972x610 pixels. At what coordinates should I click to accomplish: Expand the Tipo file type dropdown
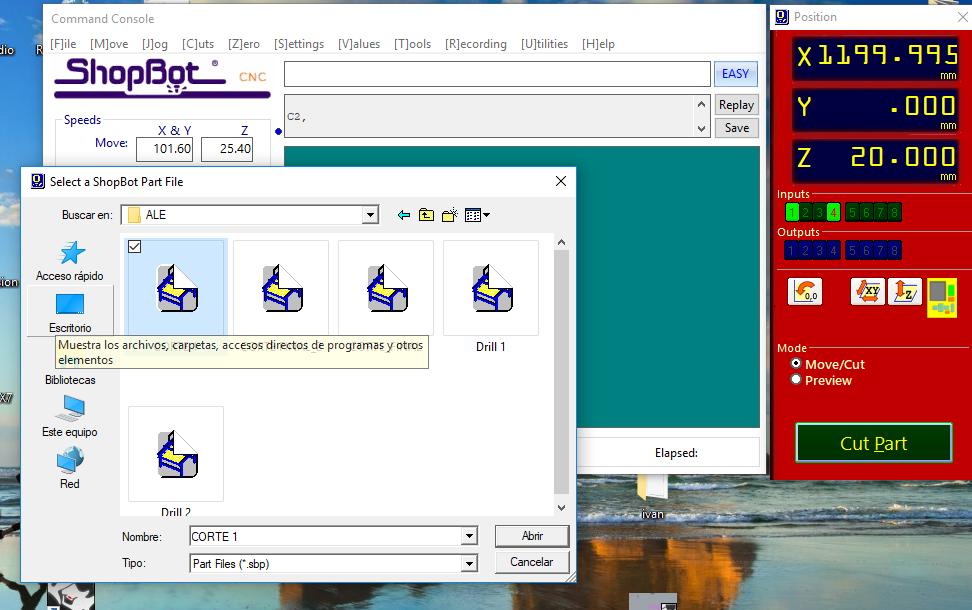469,564
